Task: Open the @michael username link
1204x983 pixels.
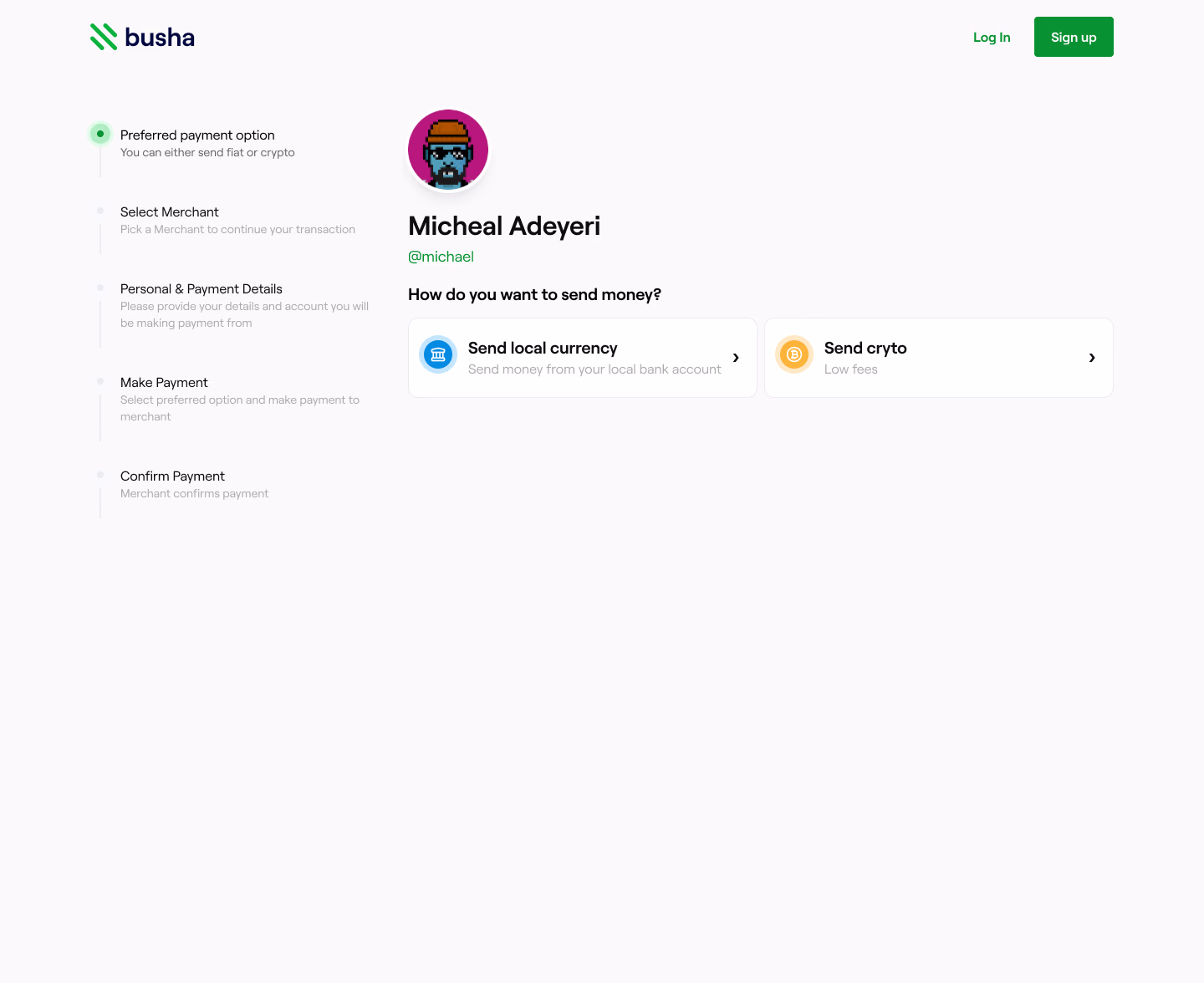Action: pyautogui.click(x=441, y=257)
